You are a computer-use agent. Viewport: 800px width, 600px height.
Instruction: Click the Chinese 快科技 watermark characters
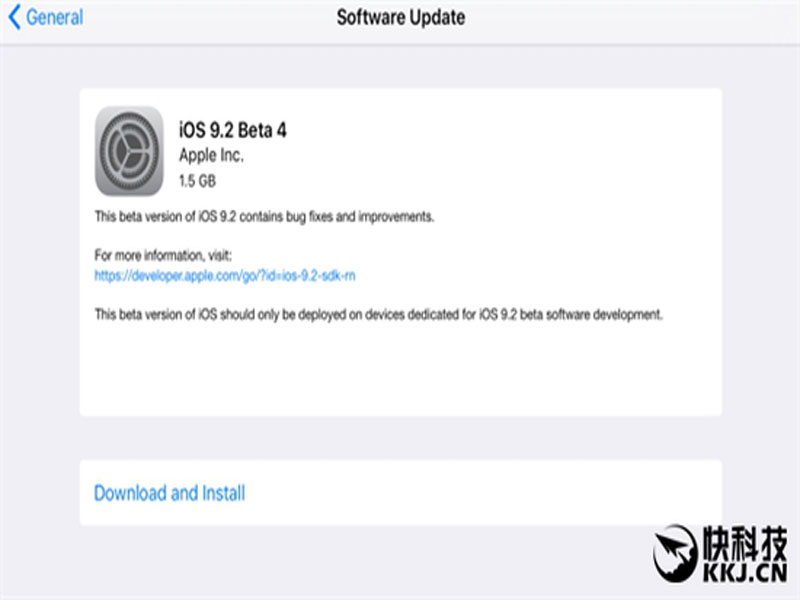click(x=745, y=543)
